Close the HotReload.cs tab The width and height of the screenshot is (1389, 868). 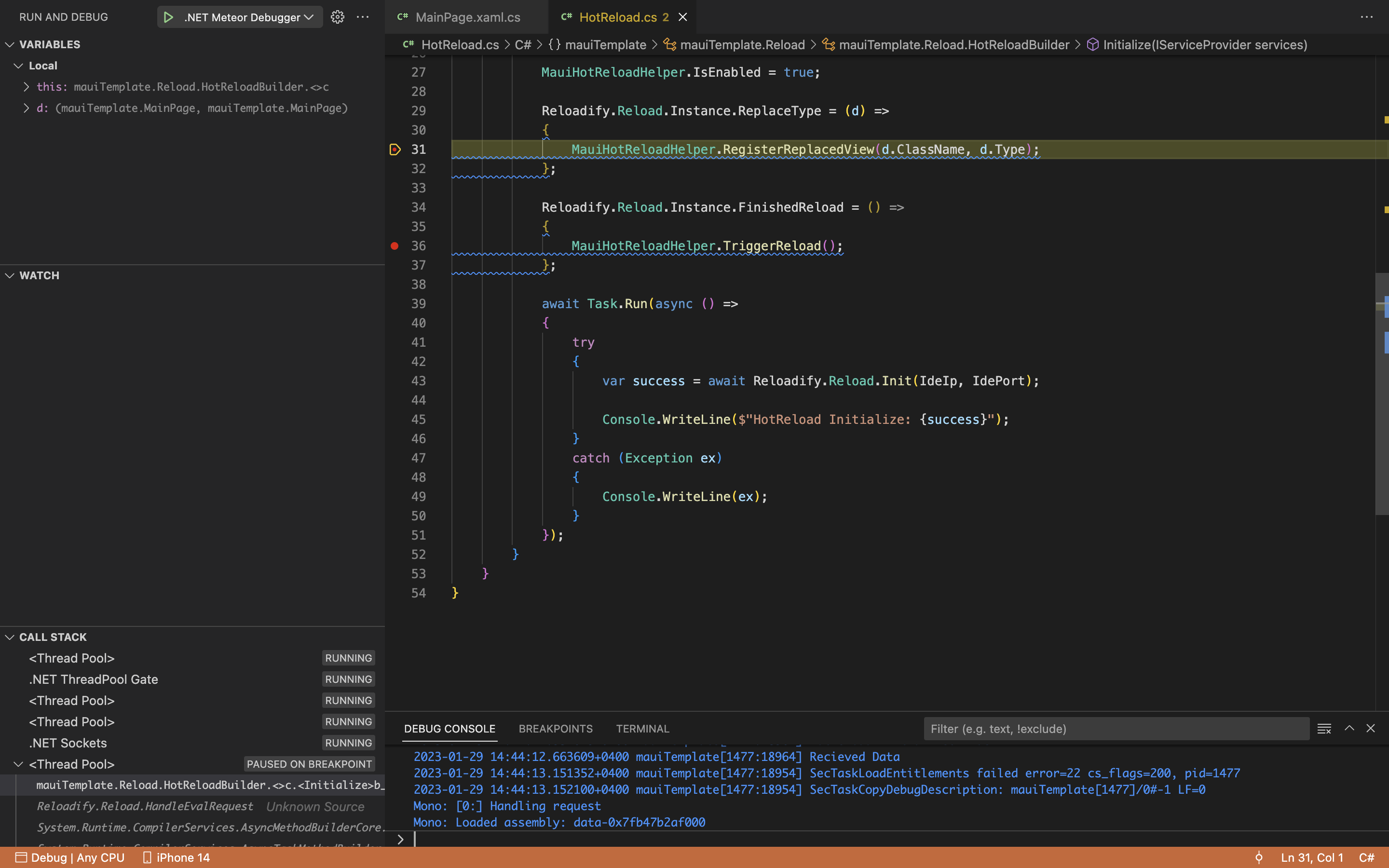pyautogui.click(x=683, y=17)
